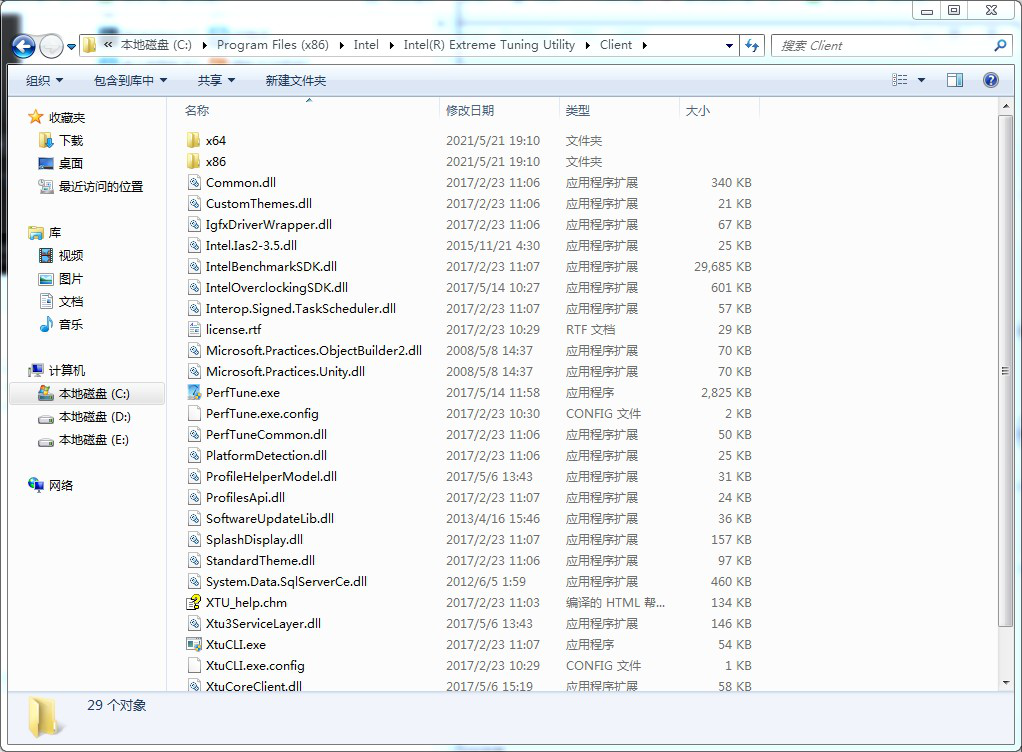Click the scrollbar down arrow of file list
This screenshot has height=752, width=1022.
coord(1005,682)
